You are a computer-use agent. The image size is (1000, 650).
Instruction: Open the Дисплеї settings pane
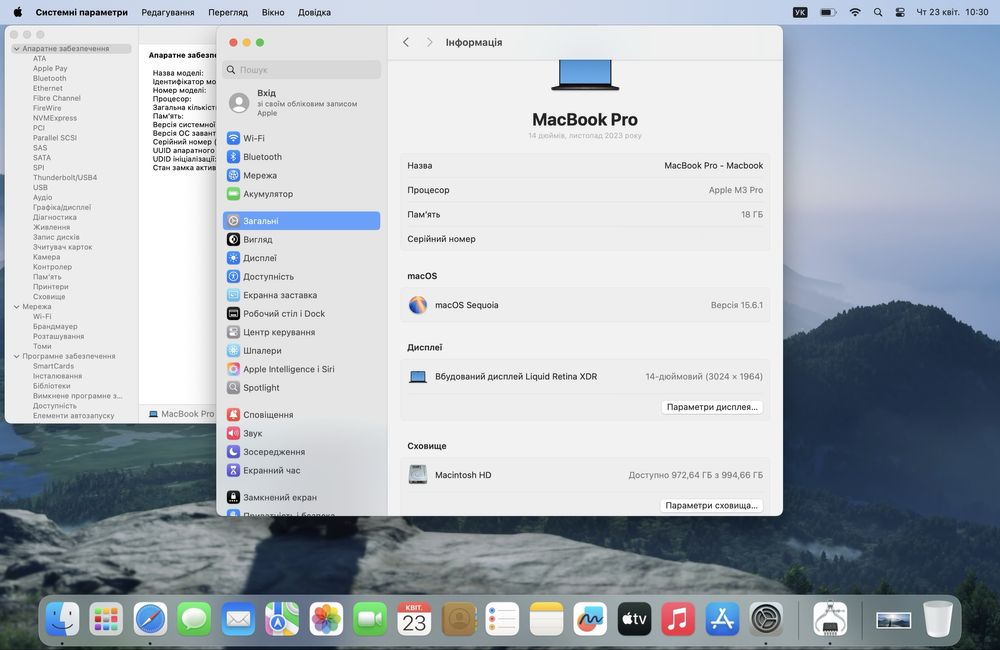[x=302, y=258]
